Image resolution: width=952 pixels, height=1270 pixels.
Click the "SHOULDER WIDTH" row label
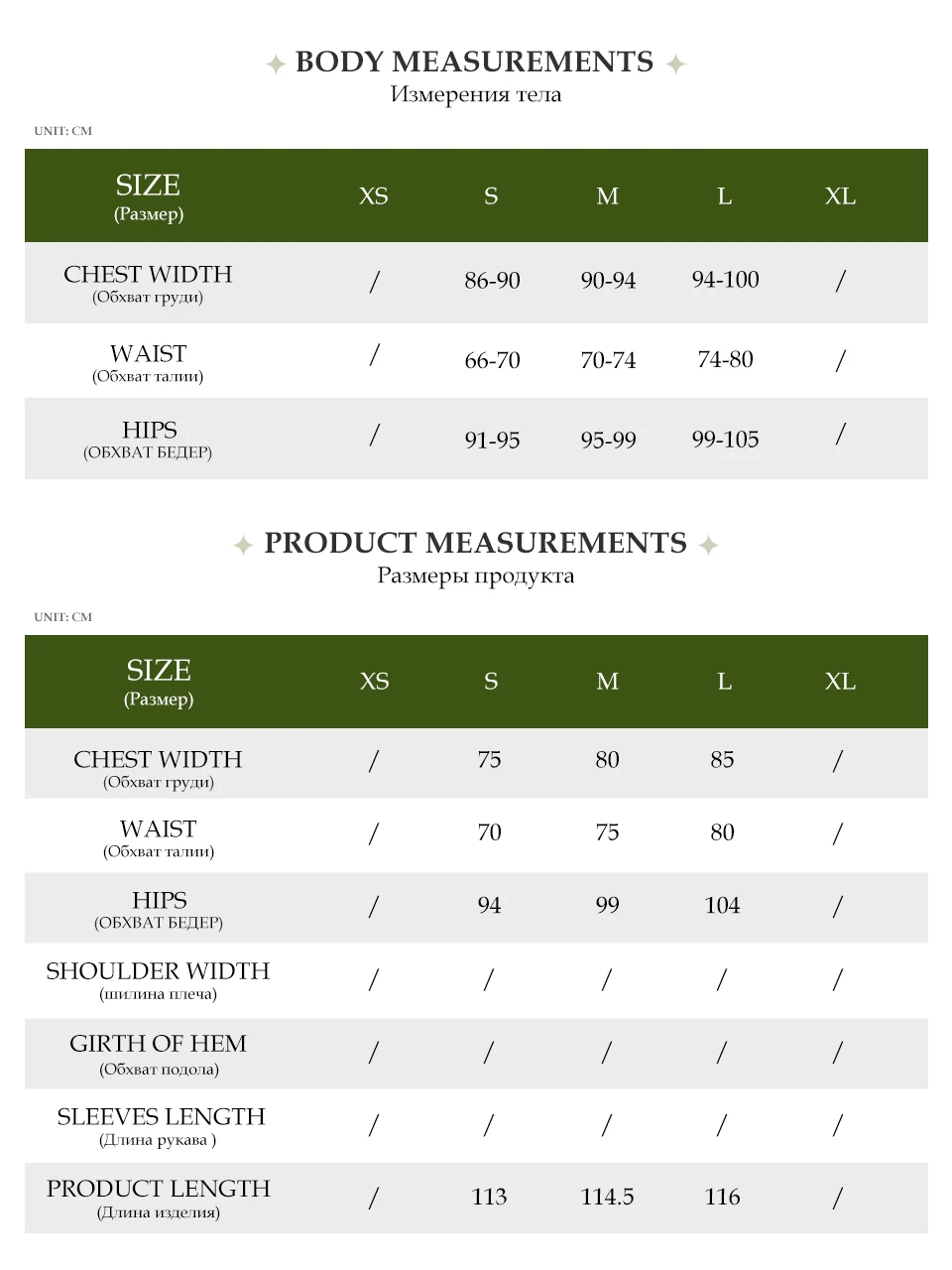(x=158, y=971)
